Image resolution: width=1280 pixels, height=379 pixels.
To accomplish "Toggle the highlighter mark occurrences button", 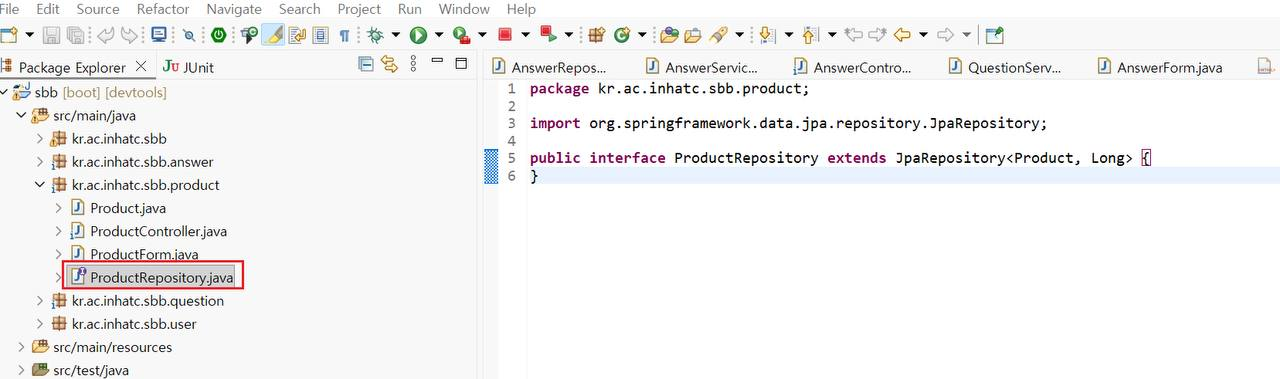I will click(x=273, y=35).
